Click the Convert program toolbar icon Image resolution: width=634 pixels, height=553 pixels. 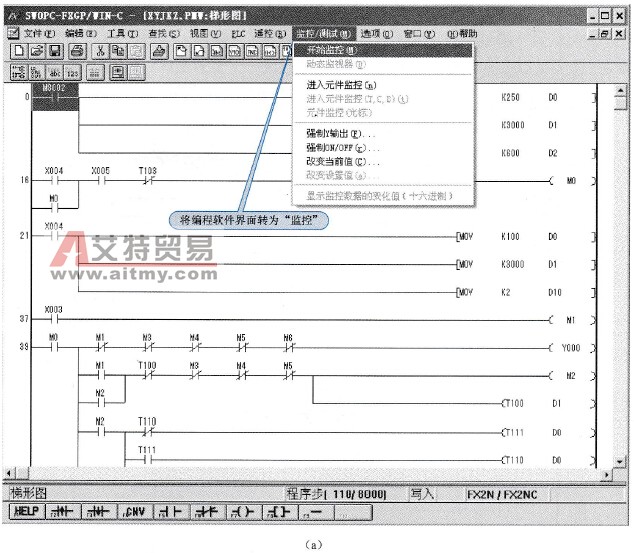coord(159,51)
